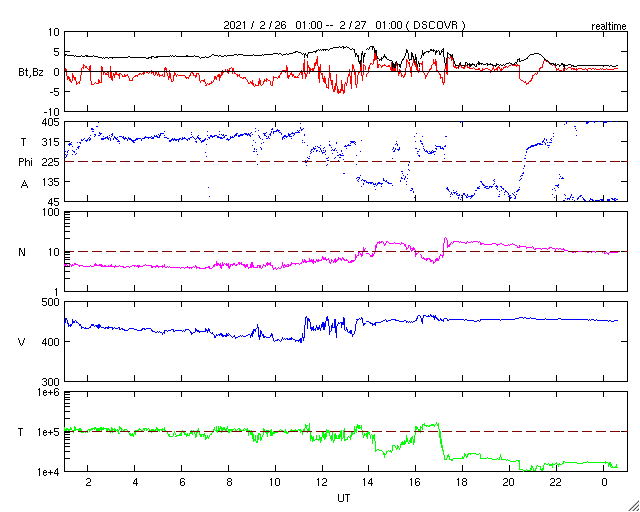Click the 'A' label below Phi
Viewport: 640px width, 512px height.
pos(24,185)
